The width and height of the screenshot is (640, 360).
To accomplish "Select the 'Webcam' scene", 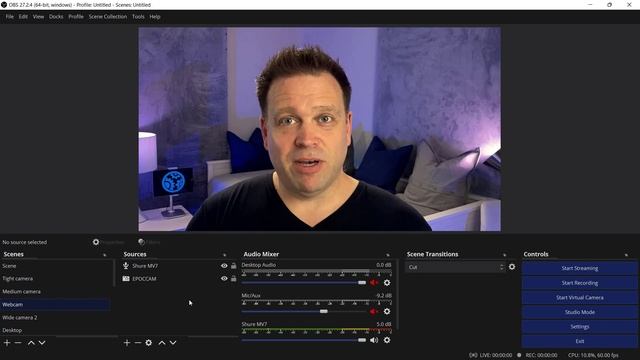I will (55, 304).
